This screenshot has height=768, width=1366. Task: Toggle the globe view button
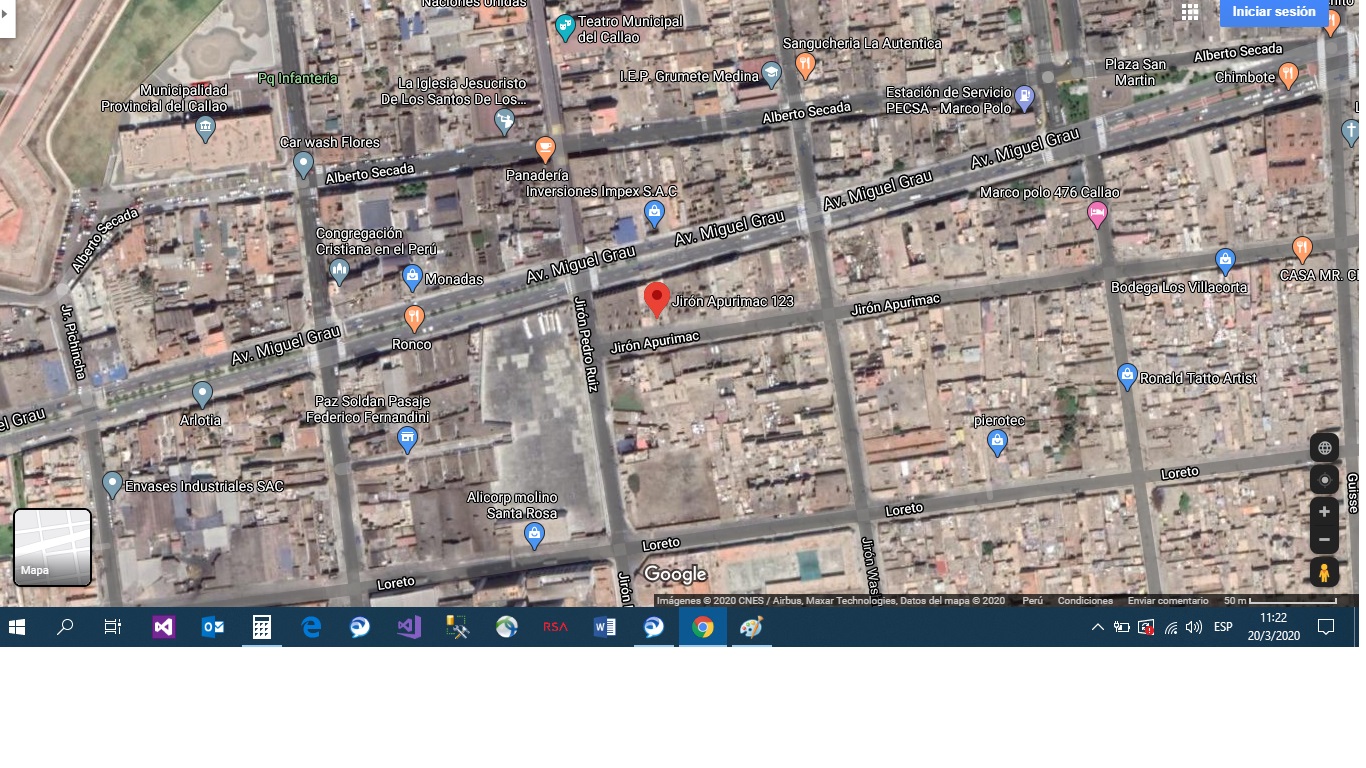pos(1324,448)
